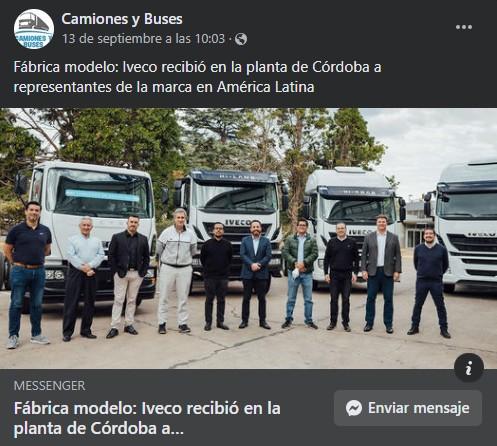Click the man in the light gray tracksuit
This screenshot has width=497, height=446.
tap(177, 271)
